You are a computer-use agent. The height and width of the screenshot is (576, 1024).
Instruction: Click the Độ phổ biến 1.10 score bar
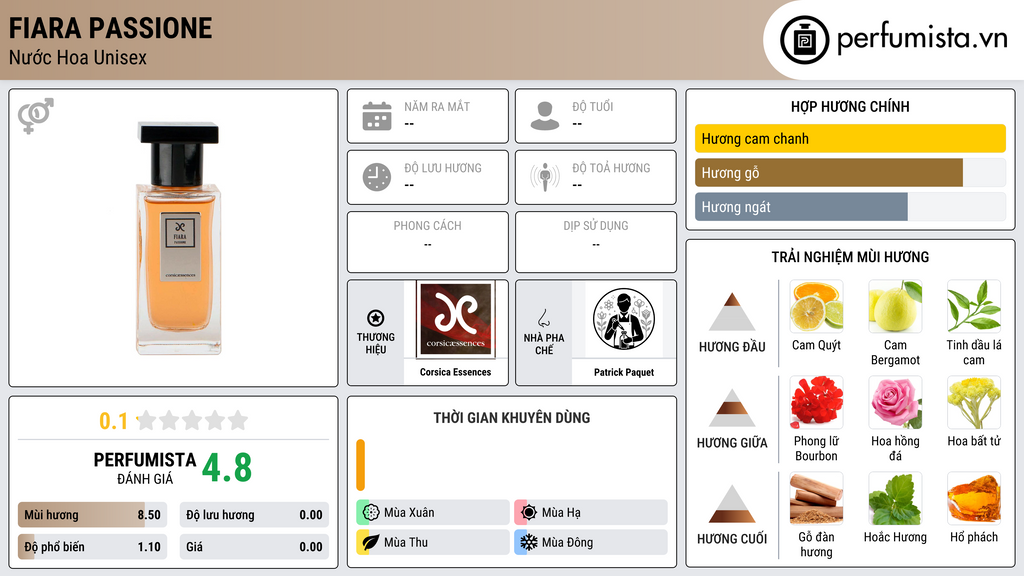92,547
